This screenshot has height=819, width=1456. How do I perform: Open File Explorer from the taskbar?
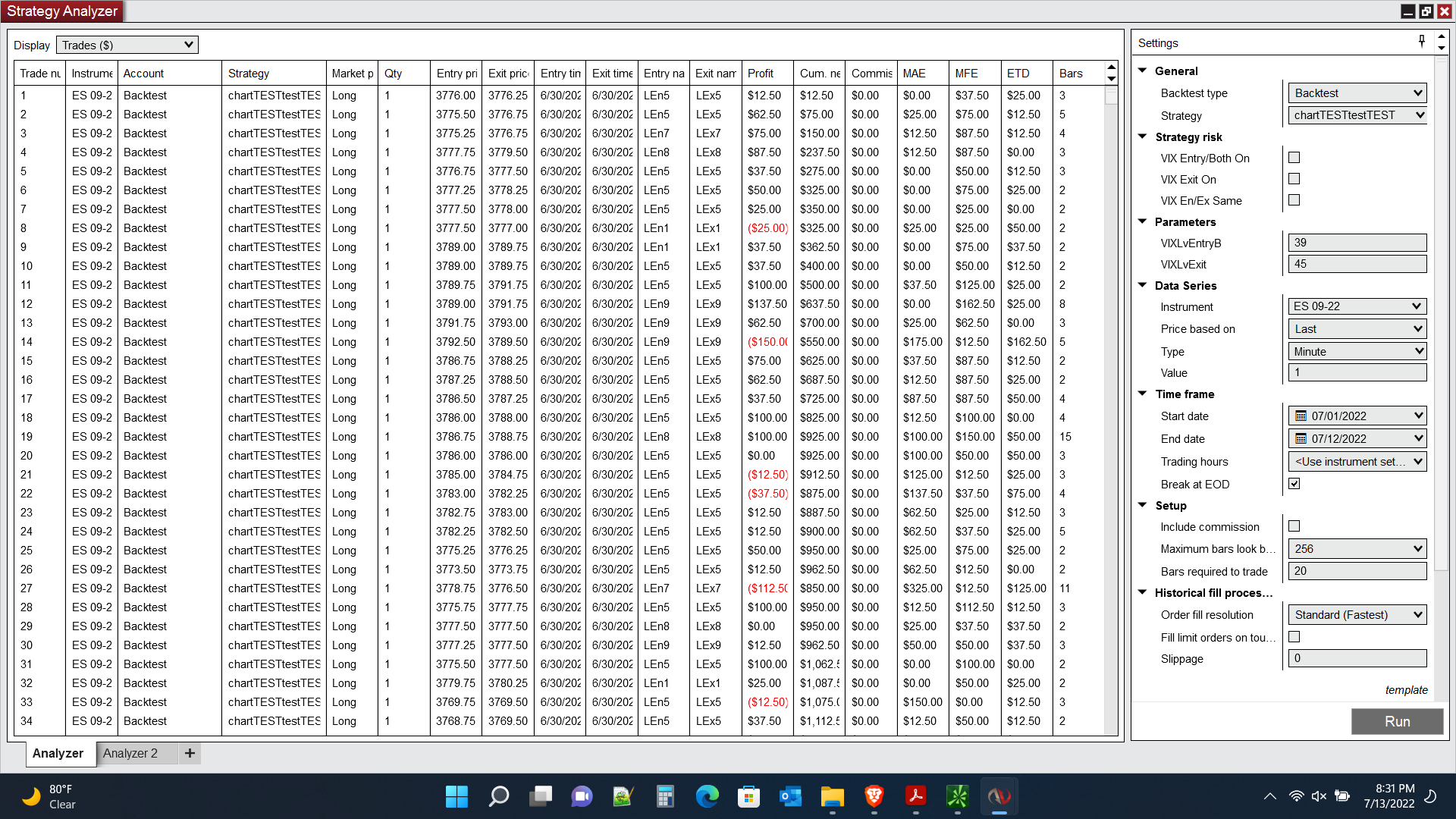point(832,796)
